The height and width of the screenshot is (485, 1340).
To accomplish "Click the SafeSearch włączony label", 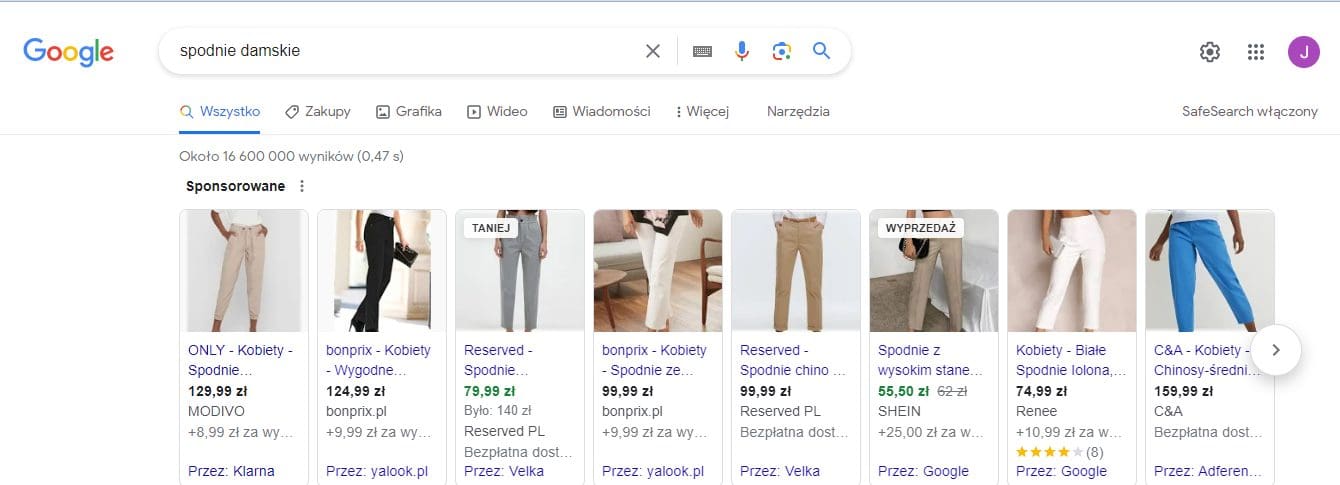I will click(x=1250, y=112).
